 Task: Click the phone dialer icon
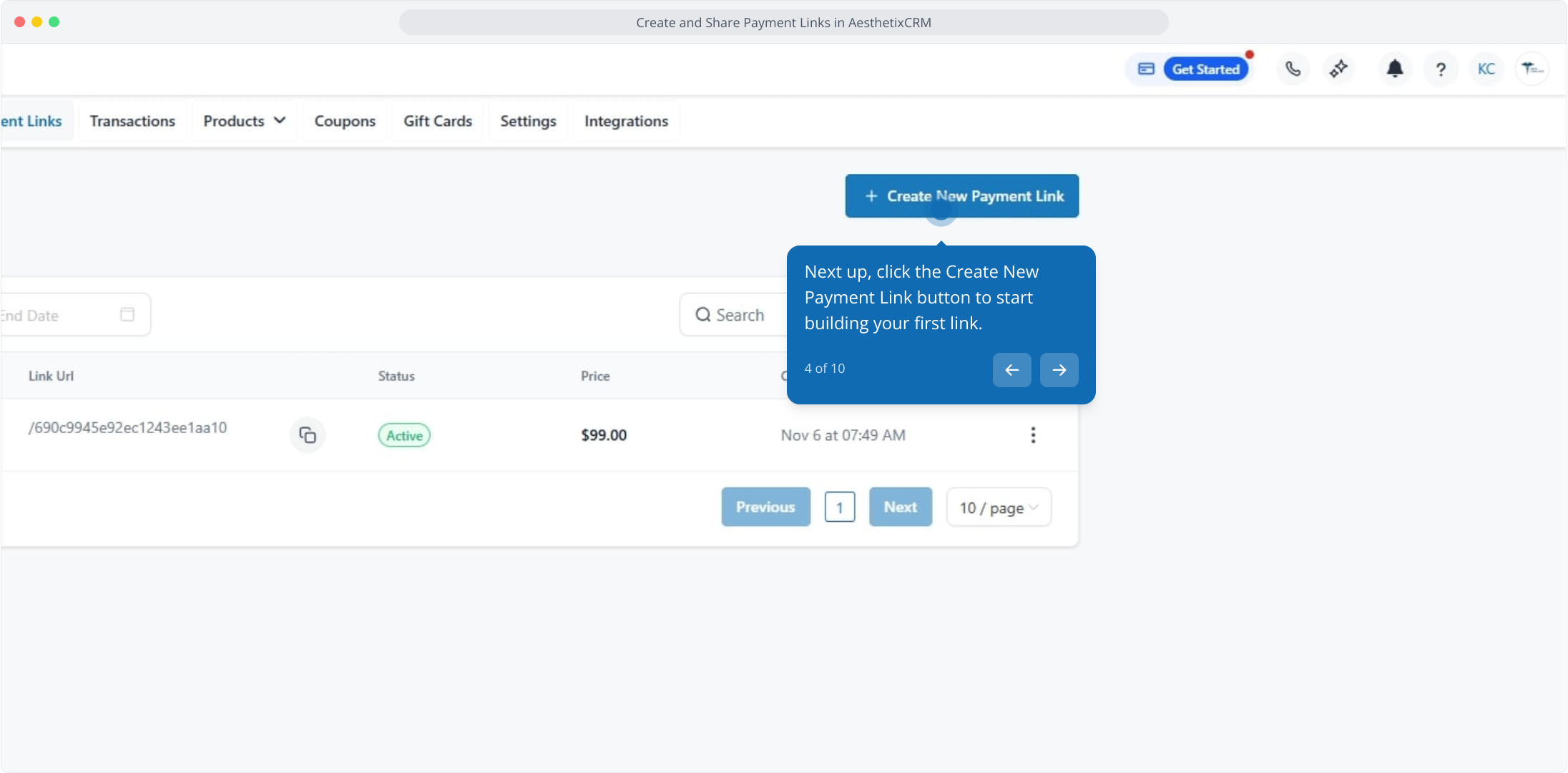point(1293,69)
